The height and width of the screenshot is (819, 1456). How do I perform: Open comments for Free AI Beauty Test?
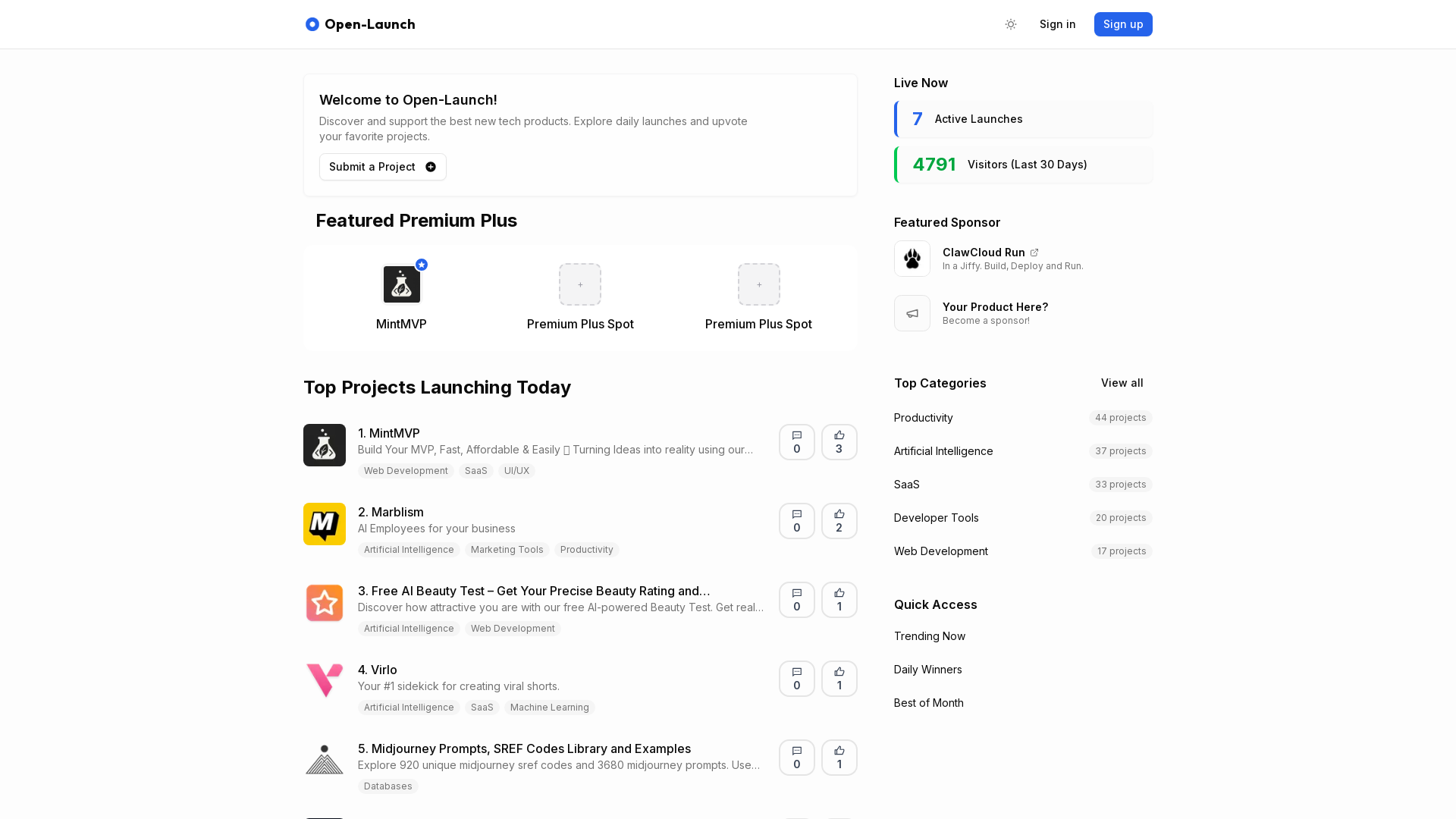[797, 600]
